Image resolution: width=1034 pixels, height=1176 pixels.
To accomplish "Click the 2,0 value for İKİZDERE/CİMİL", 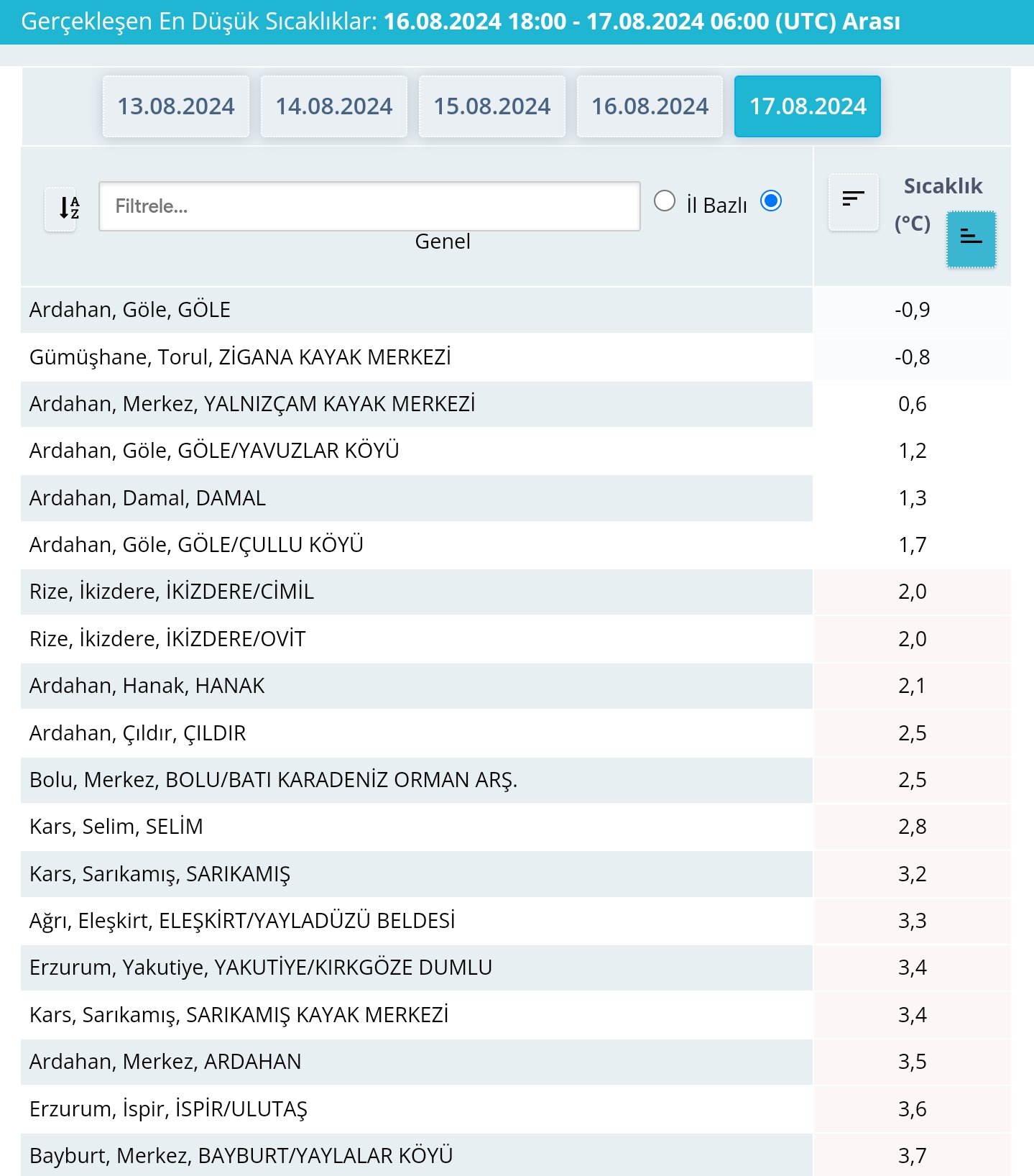I will pos(912,592).
